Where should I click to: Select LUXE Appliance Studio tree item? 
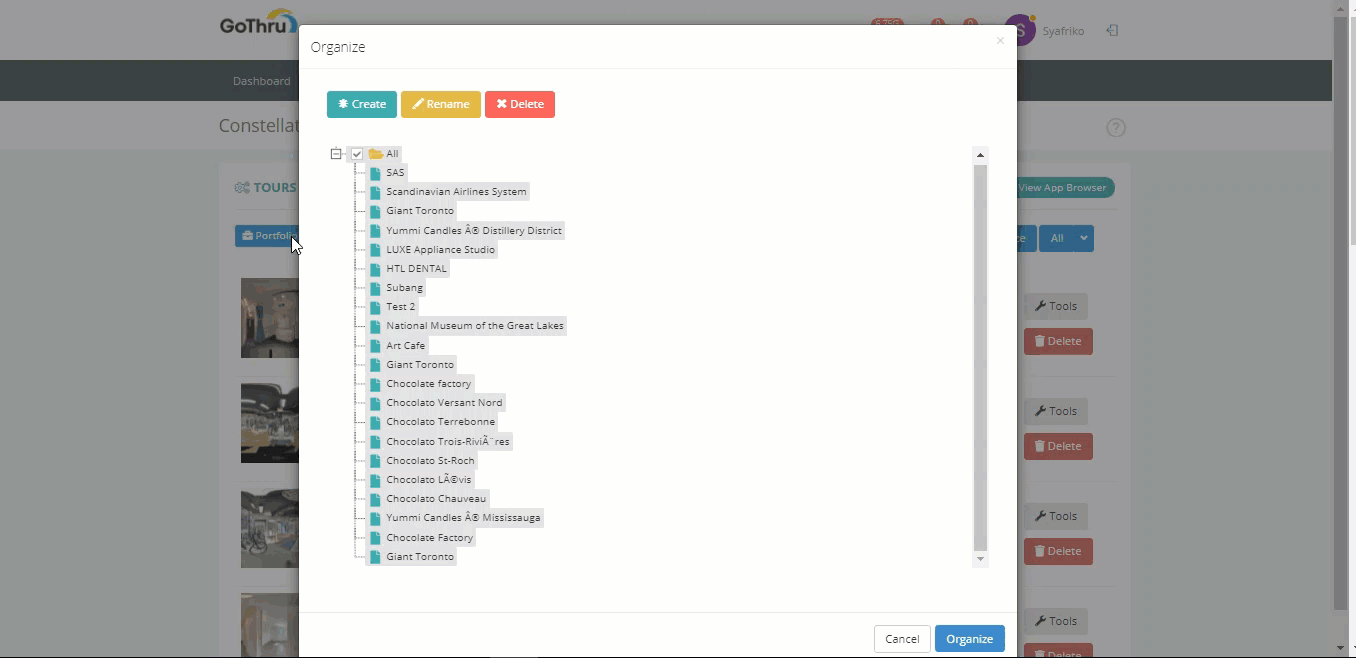tap(440, 250)
